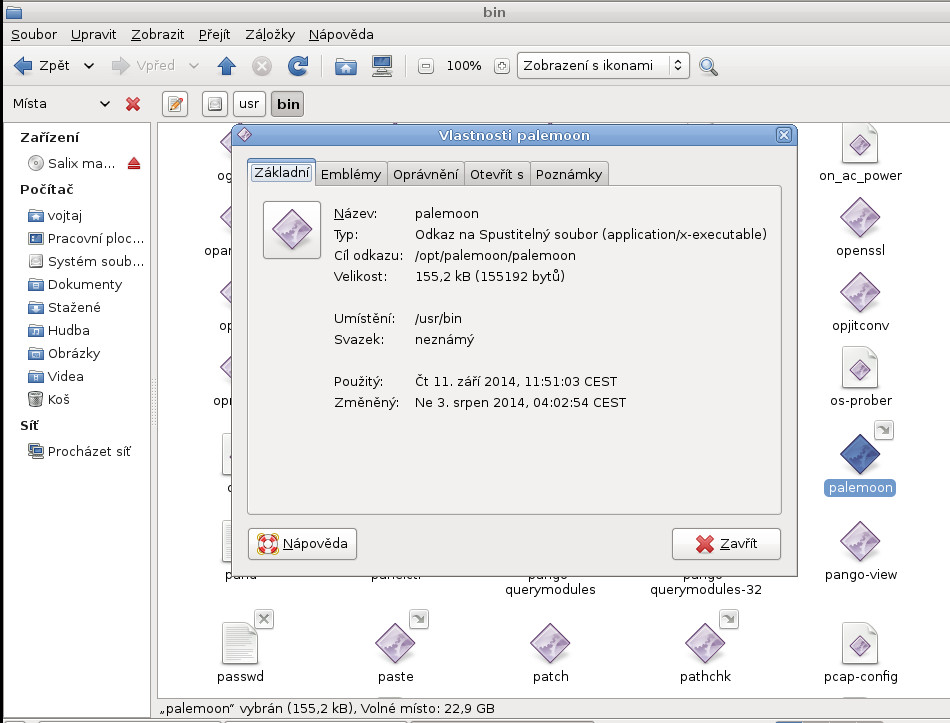Select the root filesystem path button
Viewport: 950px width, 723px height.
[214, 103]
